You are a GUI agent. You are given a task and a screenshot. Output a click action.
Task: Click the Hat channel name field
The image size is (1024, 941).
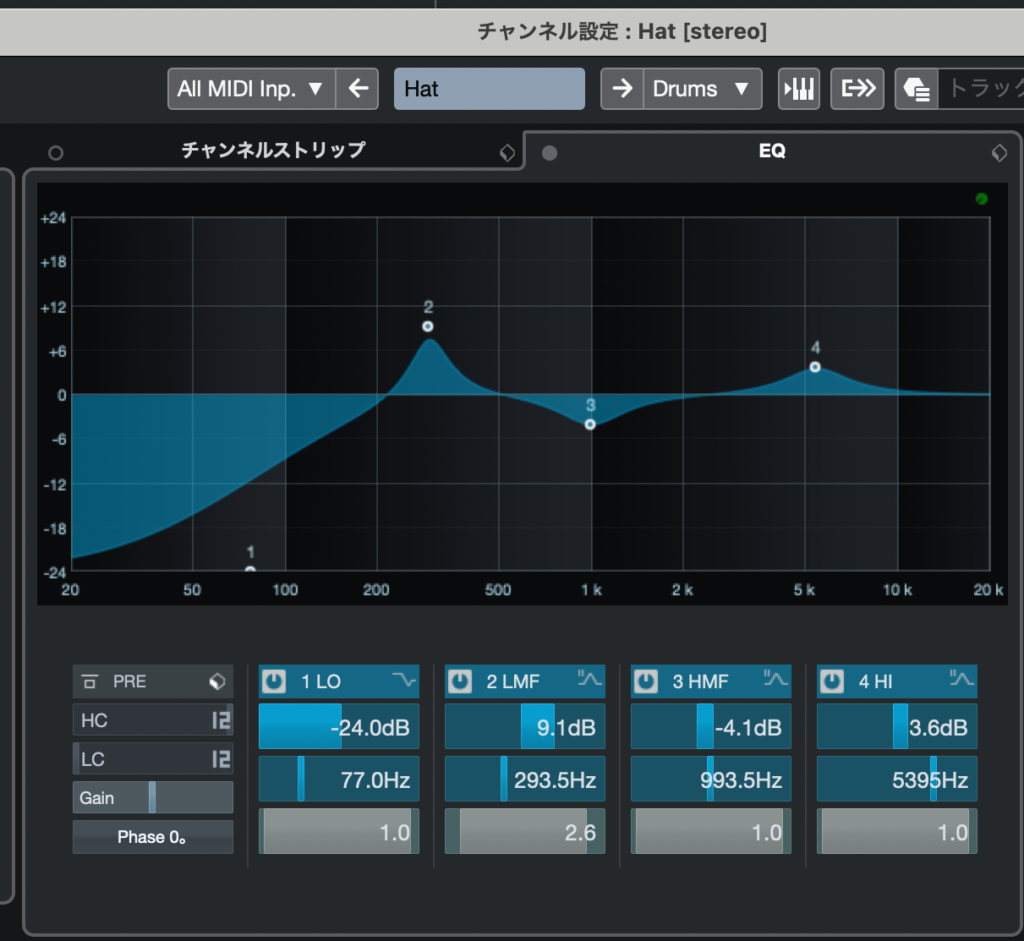coord(489,89)
